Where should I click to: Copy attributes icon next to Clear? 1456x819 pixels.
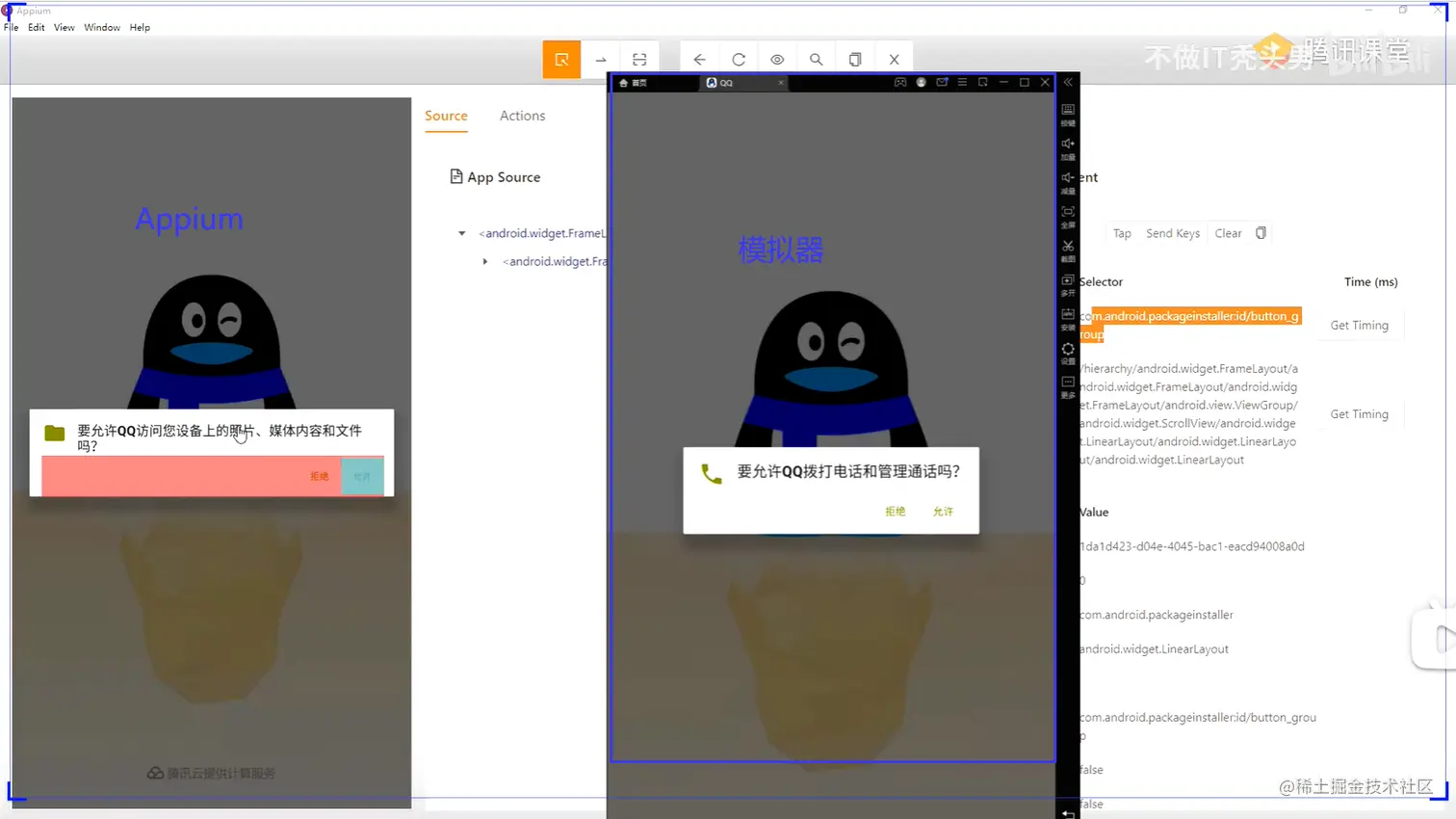pos(1261,233)
